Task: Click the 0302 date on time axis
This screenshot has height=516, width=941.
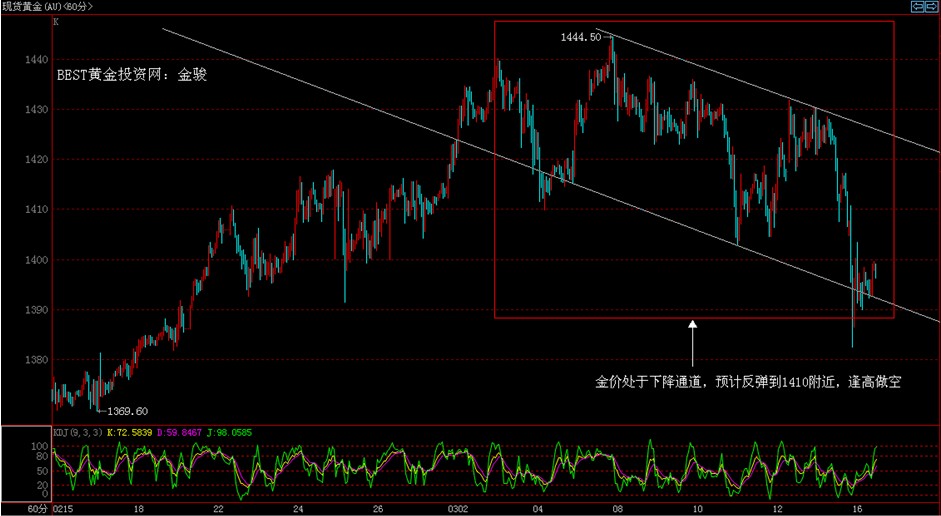Action: tap(458, 509)
